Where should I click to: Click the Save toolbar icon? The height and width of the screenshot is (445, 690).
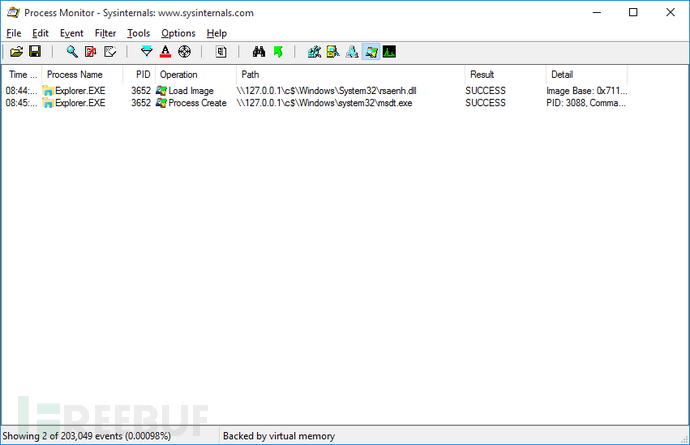[x=35, y=52]
